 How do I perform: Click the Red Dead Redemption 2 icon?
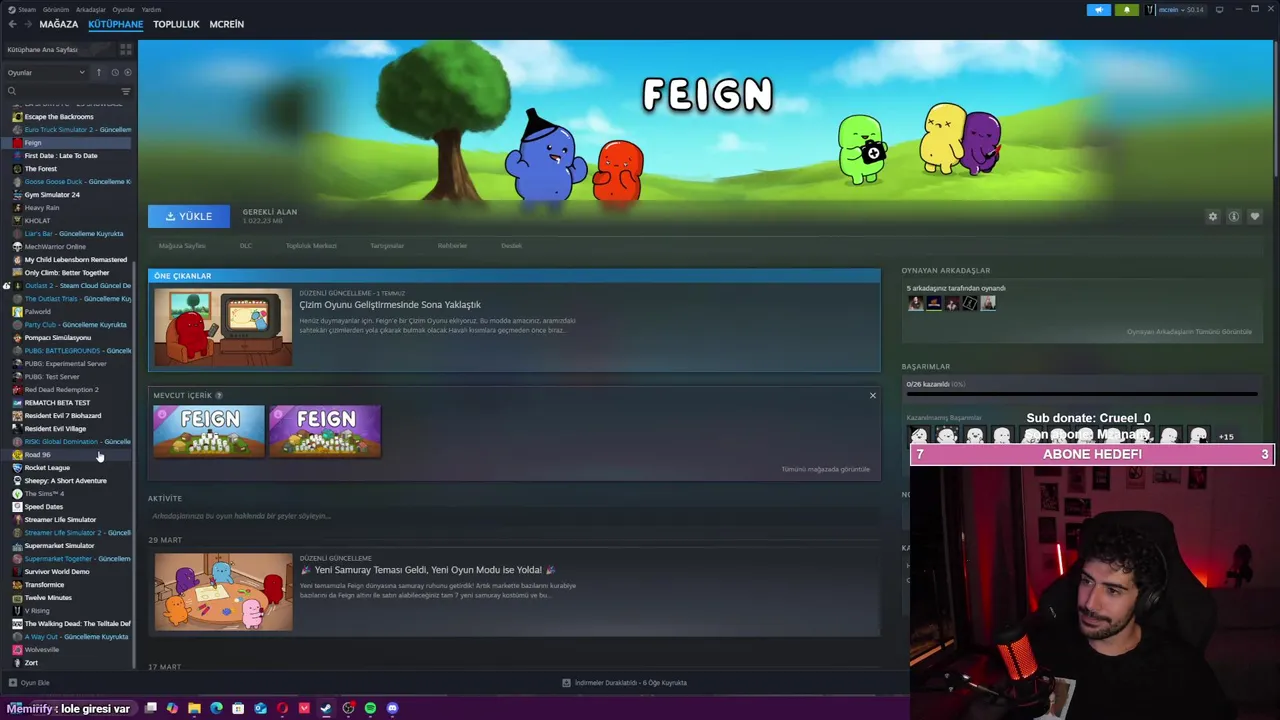click(x=17, y=390)
